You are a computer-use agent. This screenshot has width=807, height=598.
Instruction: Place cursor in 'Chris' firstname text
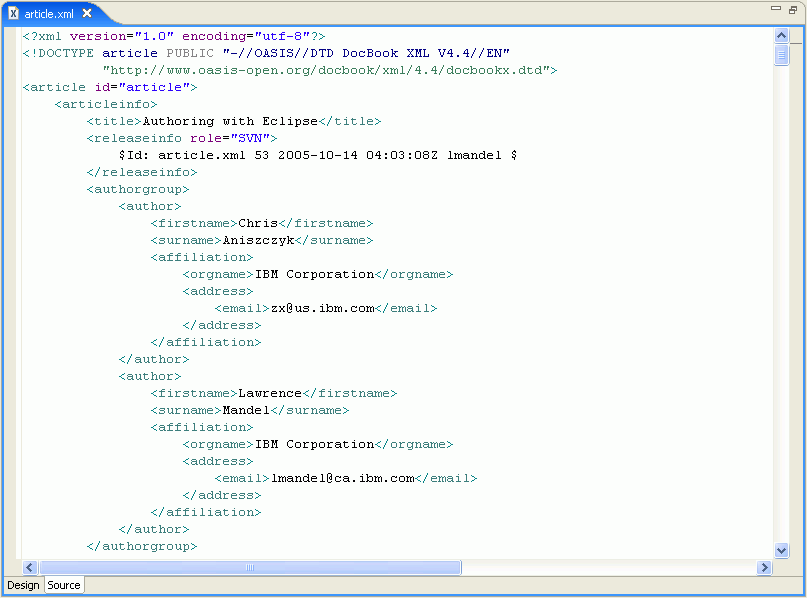click(258, 223)
